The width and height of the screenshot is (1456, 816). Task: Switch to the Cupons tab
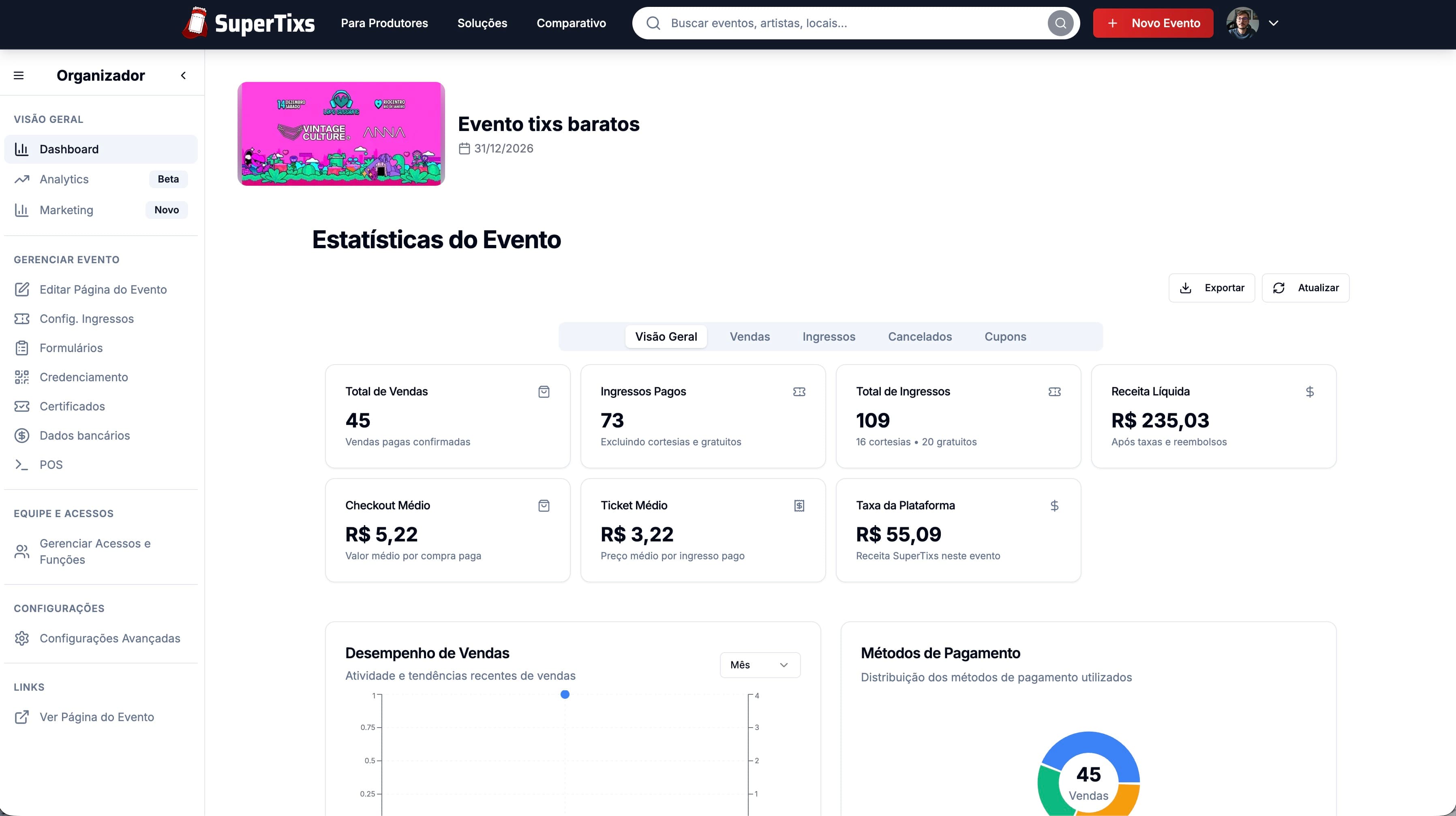click(1005, 337)
